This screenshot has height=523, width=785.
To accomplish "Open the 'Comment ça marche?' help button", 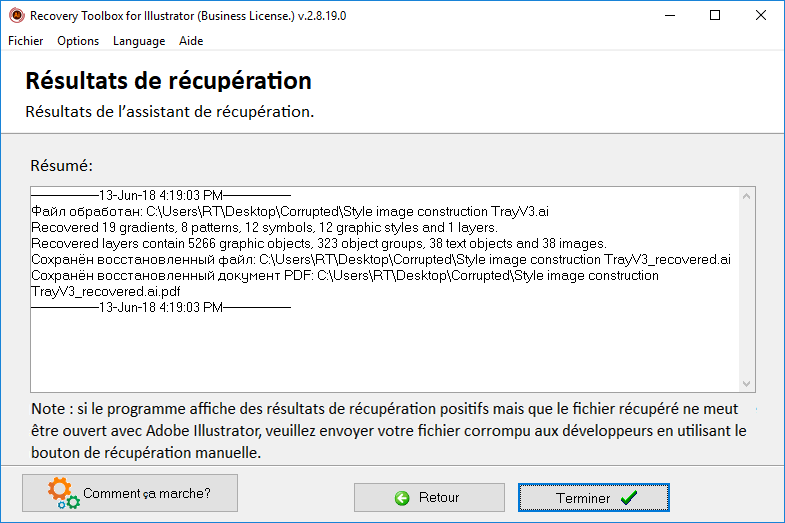I will point(130,493).
